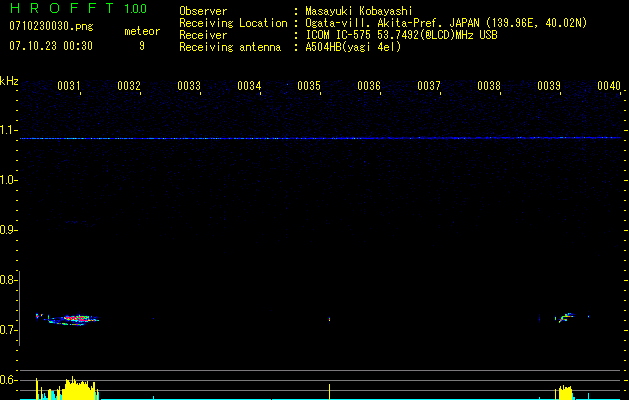Click the yellow power peak below 0031
Image resolution: width=629 pixels, height=400 pixels.
coord(80,388)
